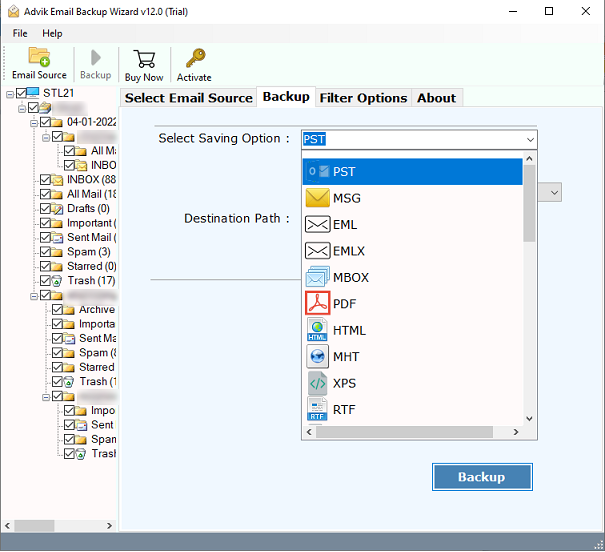Select the PDF Acrobat icon
605x552 pixels.
pyautogui.click(x=318, y=304)
